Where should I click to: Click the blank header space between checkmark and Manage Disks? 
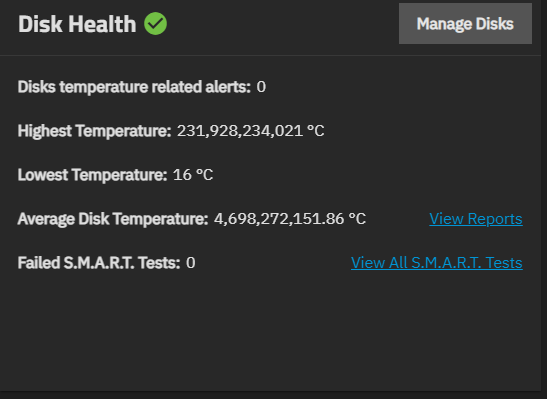pos(283,24)
